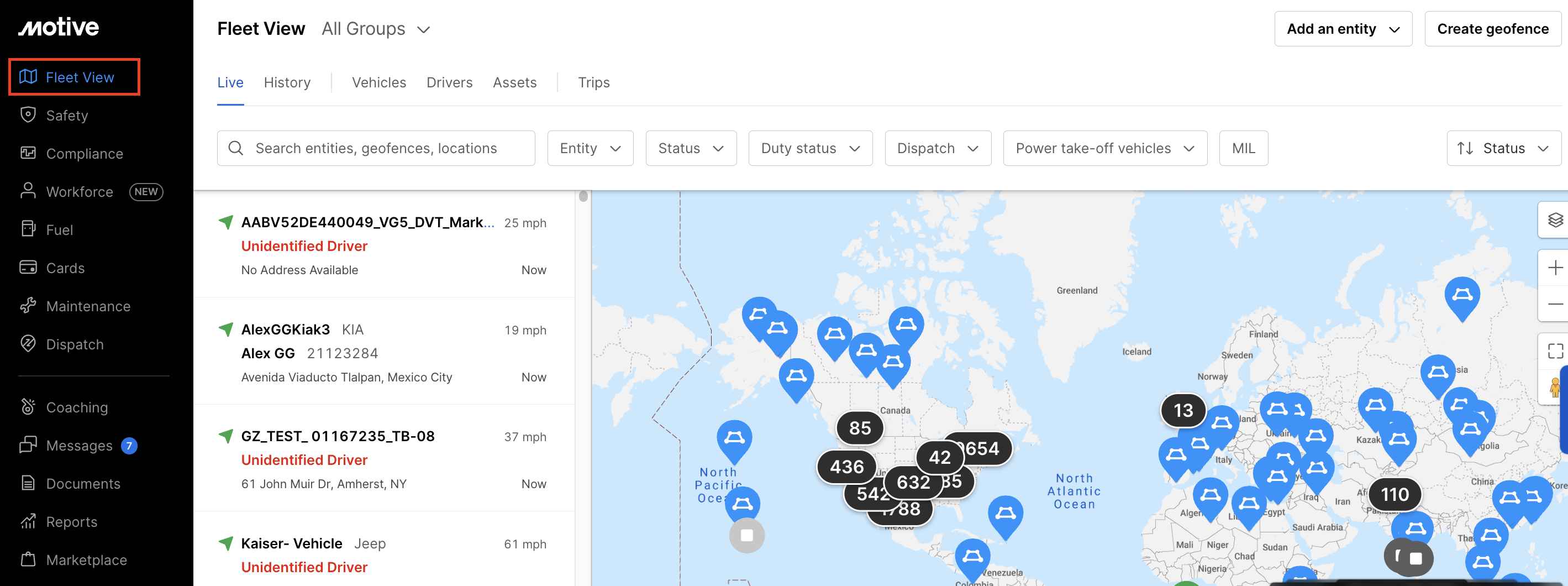Select the GZ_TEST_01167235_TB-08 vehicle name
Image resolution: width=1568 pixels, height=586 pixels.
[x=338, y=436]
